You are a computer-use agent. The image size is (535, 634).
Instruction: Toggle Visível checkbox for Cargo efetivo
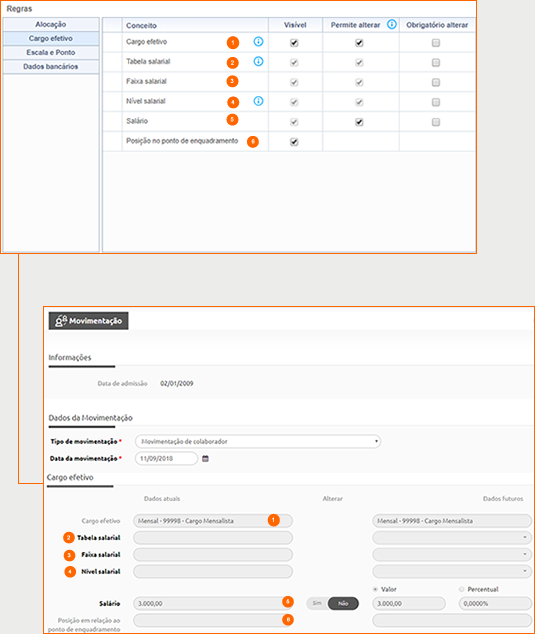click(x=294, y=43)
